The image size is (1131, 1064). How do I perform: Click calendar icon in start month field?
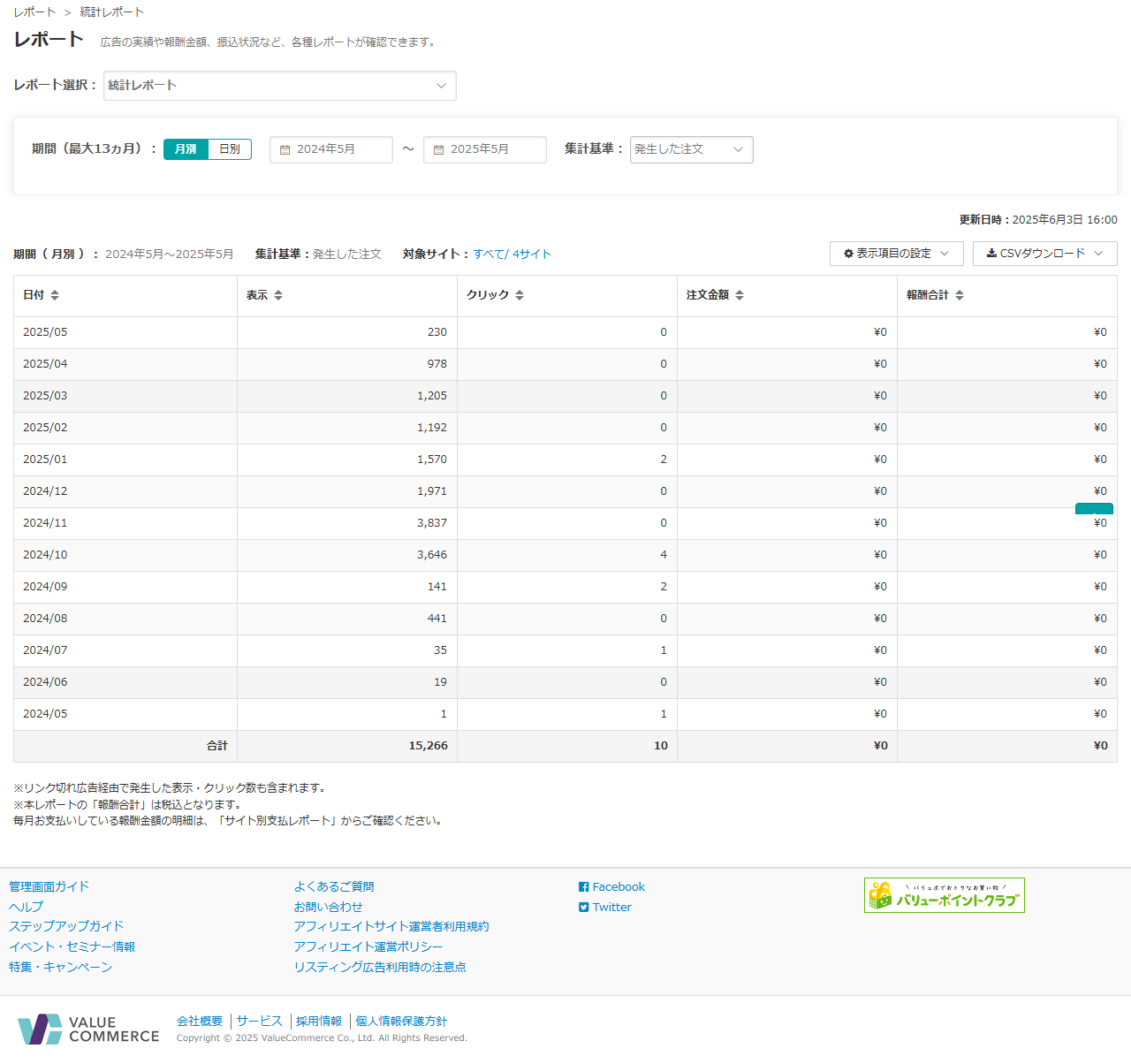tap(285, 150)
